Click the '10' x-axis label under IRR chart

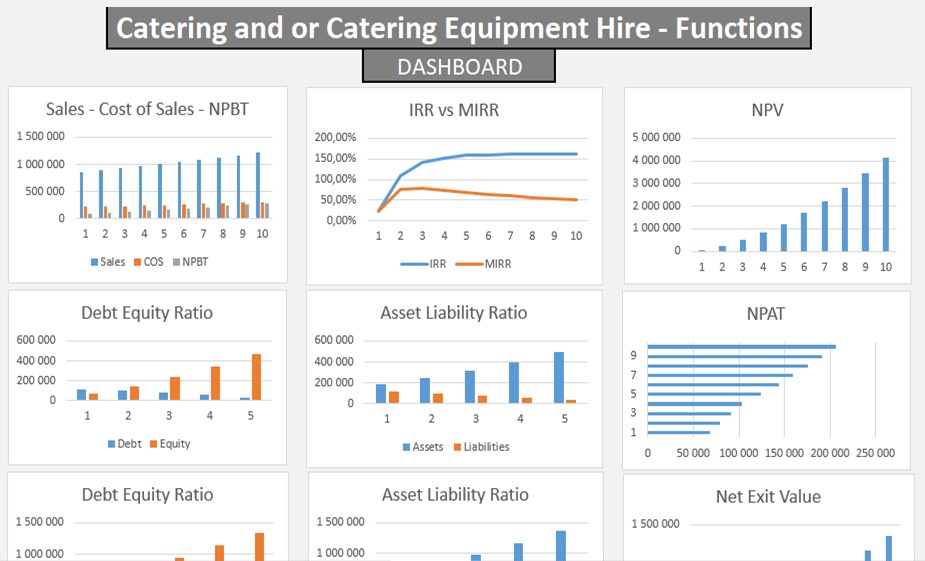tap(576, 236)
